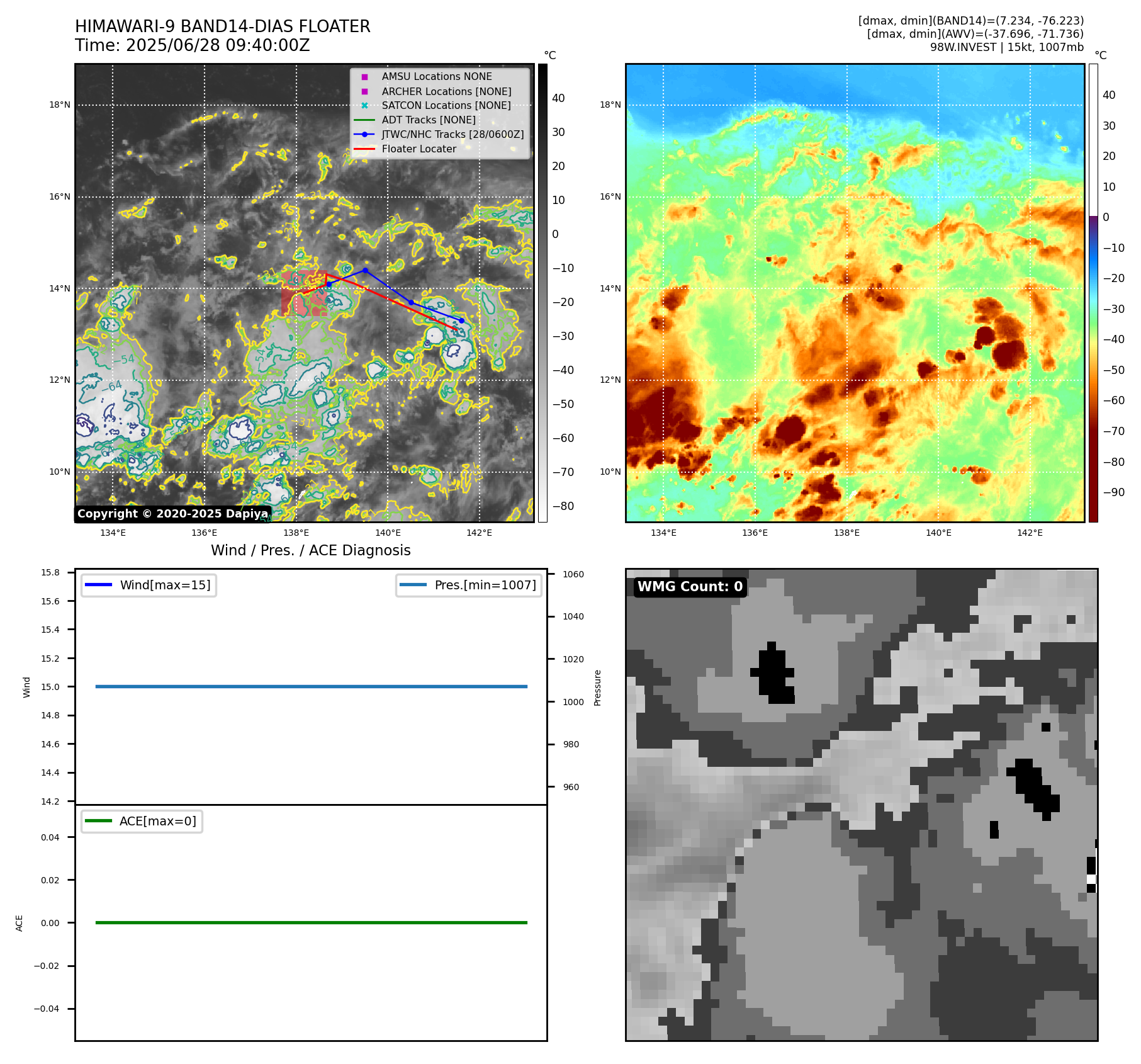
Task: Click the Copyright © 2020-2025 Dapiya label
Action: click(x=173, y=514)
